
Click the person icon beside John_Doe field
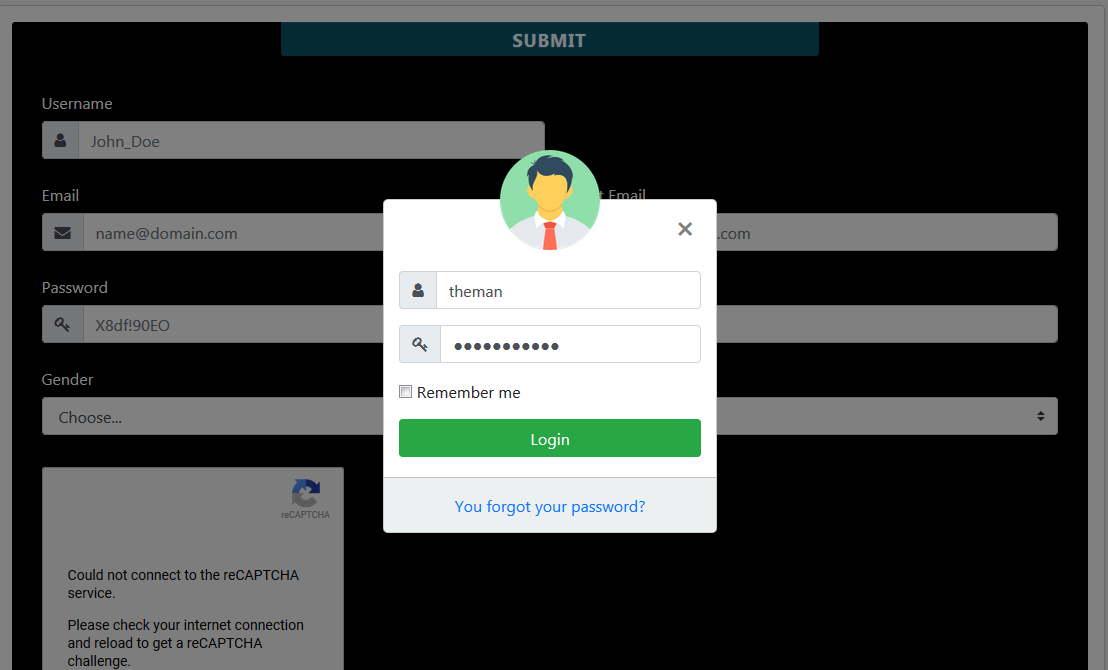click(61, 140)
